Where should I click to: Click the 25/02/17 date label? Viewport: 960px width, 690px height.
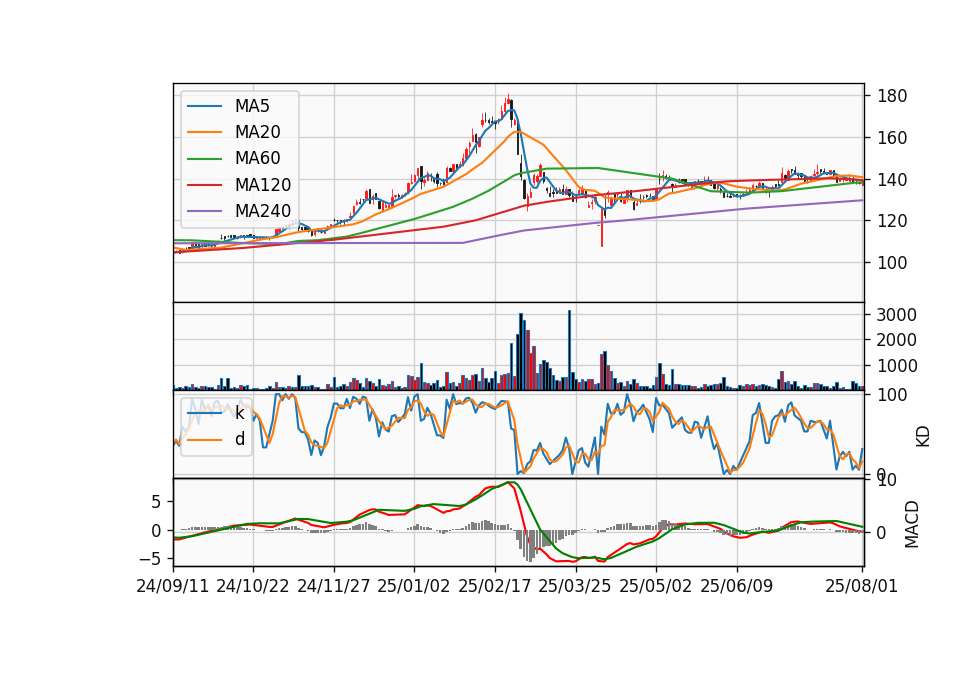point(495,586)
